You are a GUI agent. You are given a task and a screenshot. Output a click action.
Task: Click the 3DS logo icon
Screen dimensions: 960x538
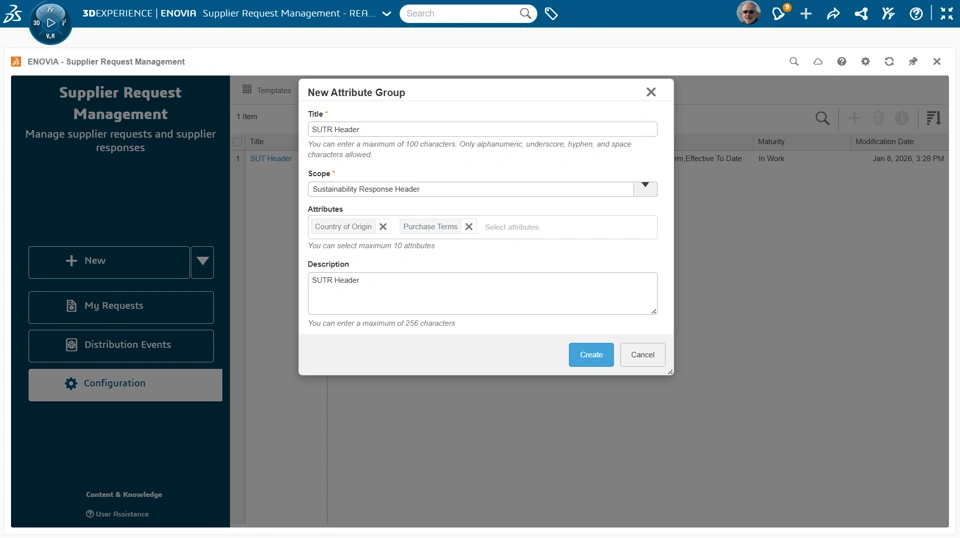coord(12,13)
